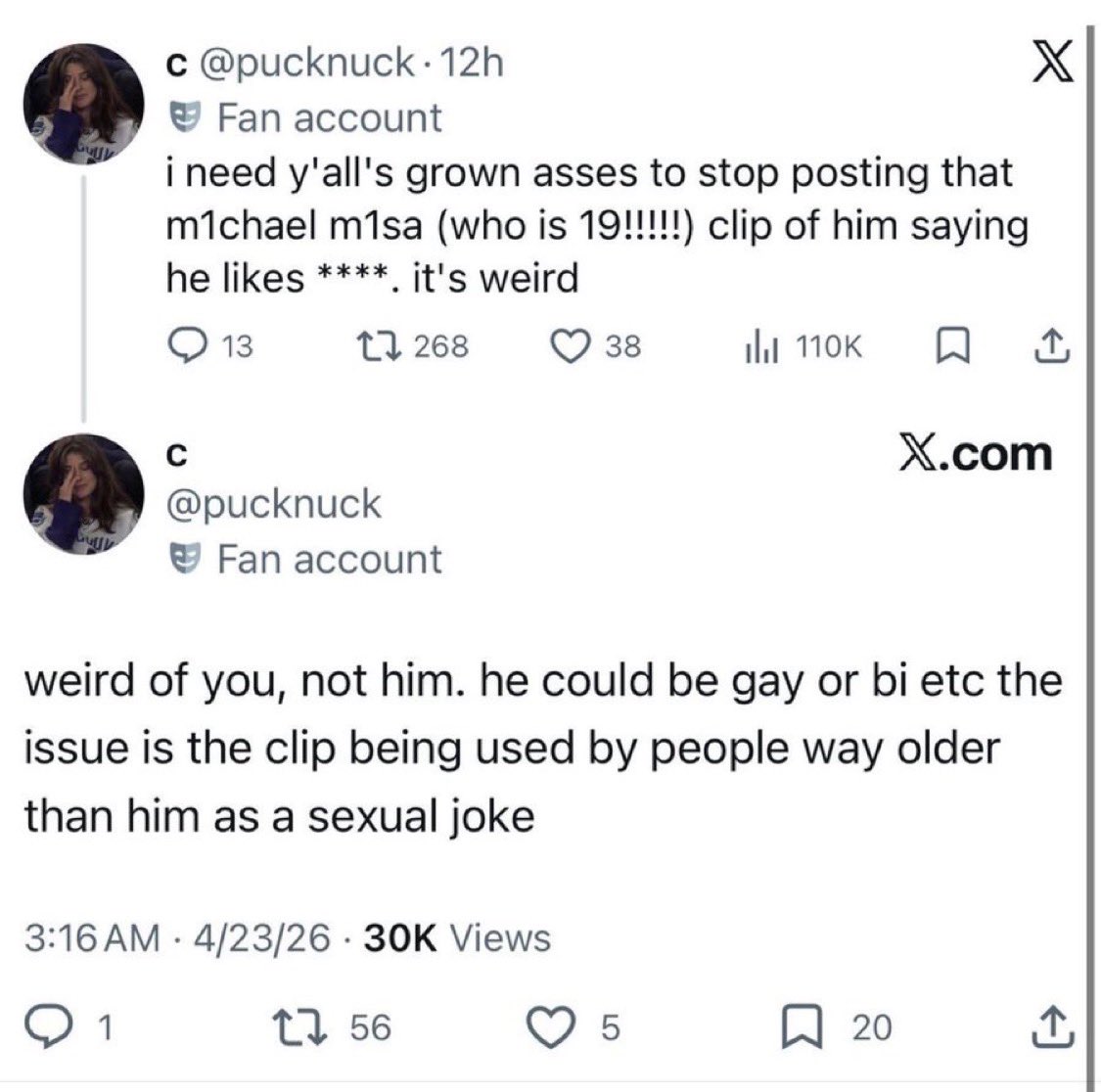Open the X.com watermark link

(x=977, y=454)
